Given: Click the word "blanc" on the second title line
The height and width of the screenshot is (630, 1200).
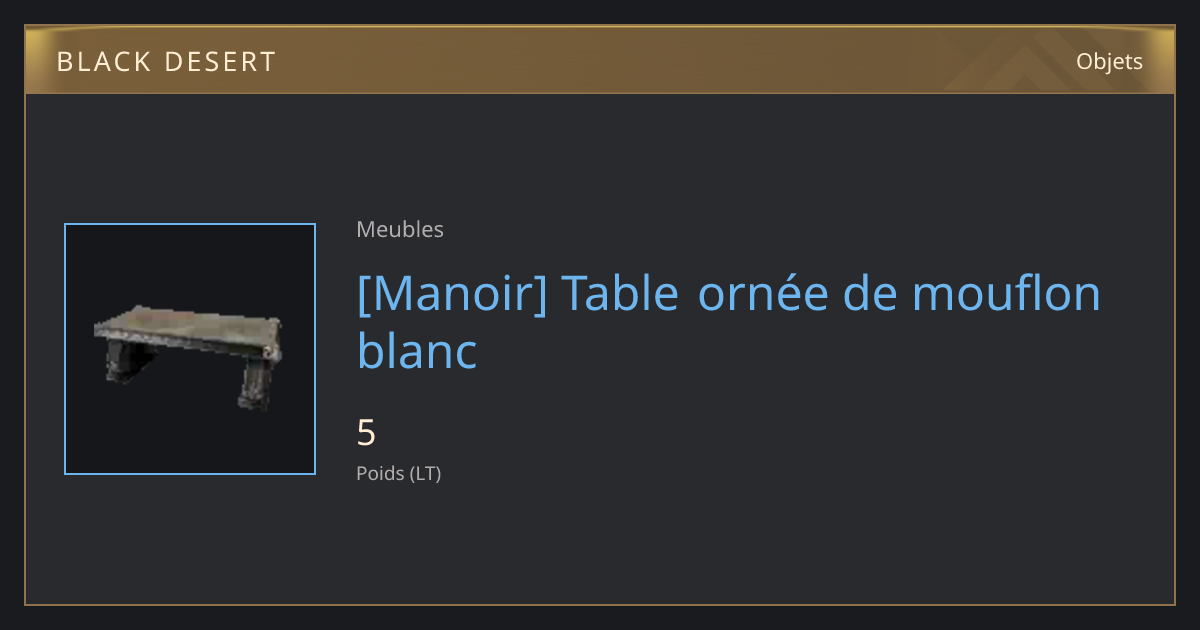Looking at the screenshot, I should (417, 350).
